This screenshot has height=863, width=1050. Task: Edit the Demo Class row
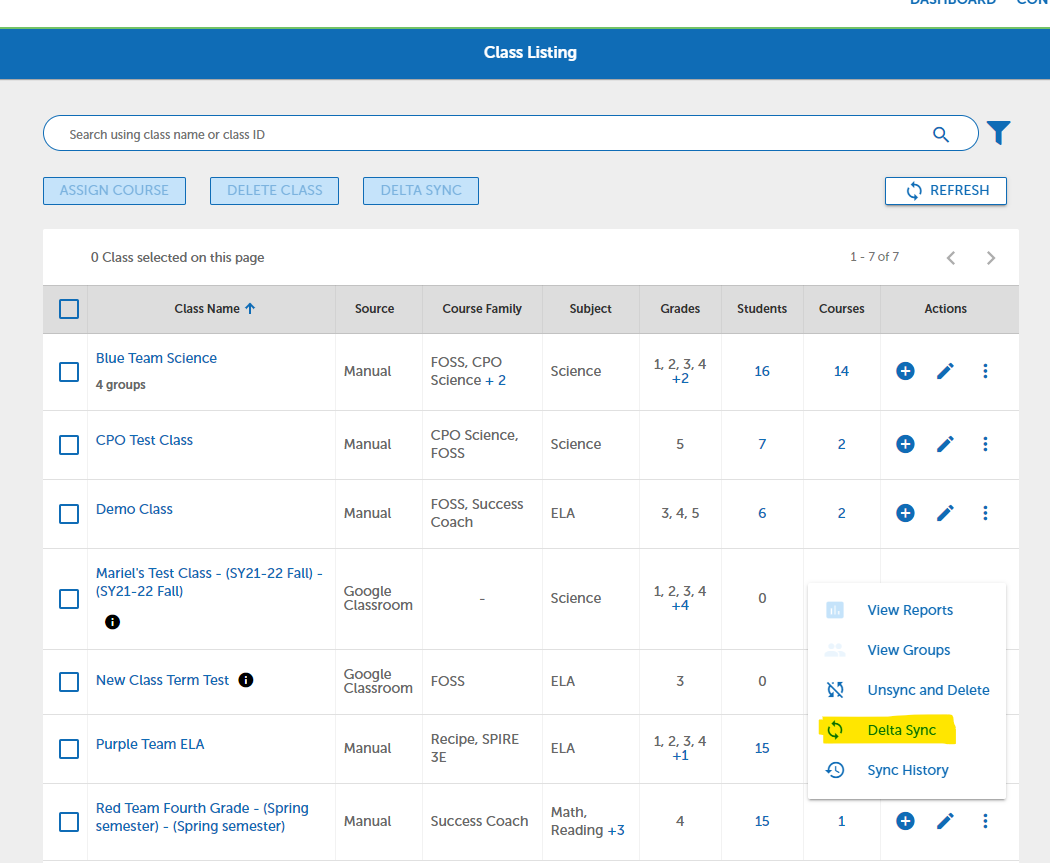(x=946, y=513)
